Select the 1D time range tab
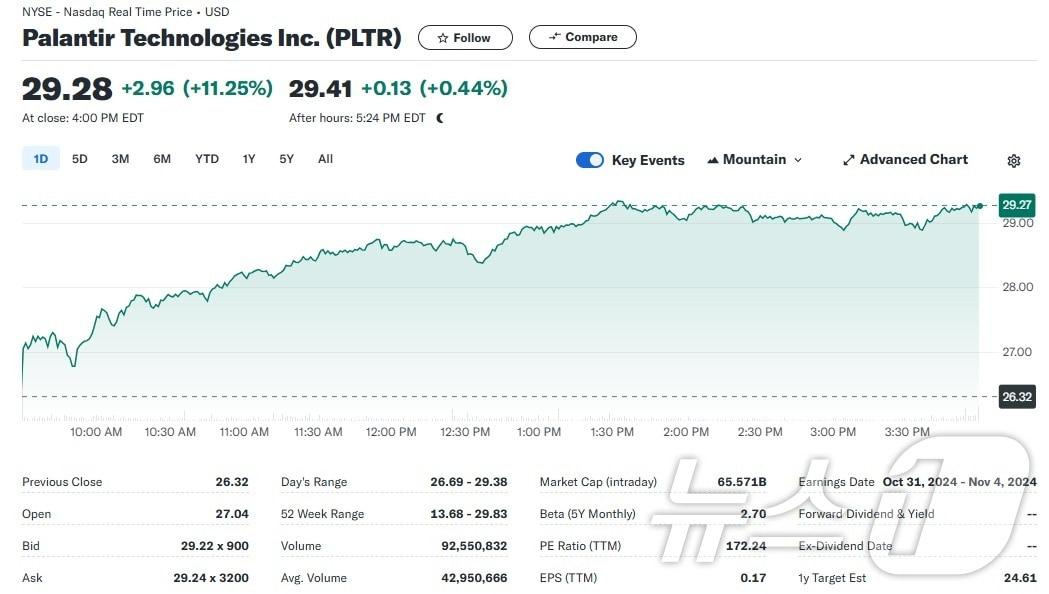 click(x=41, y=159)
